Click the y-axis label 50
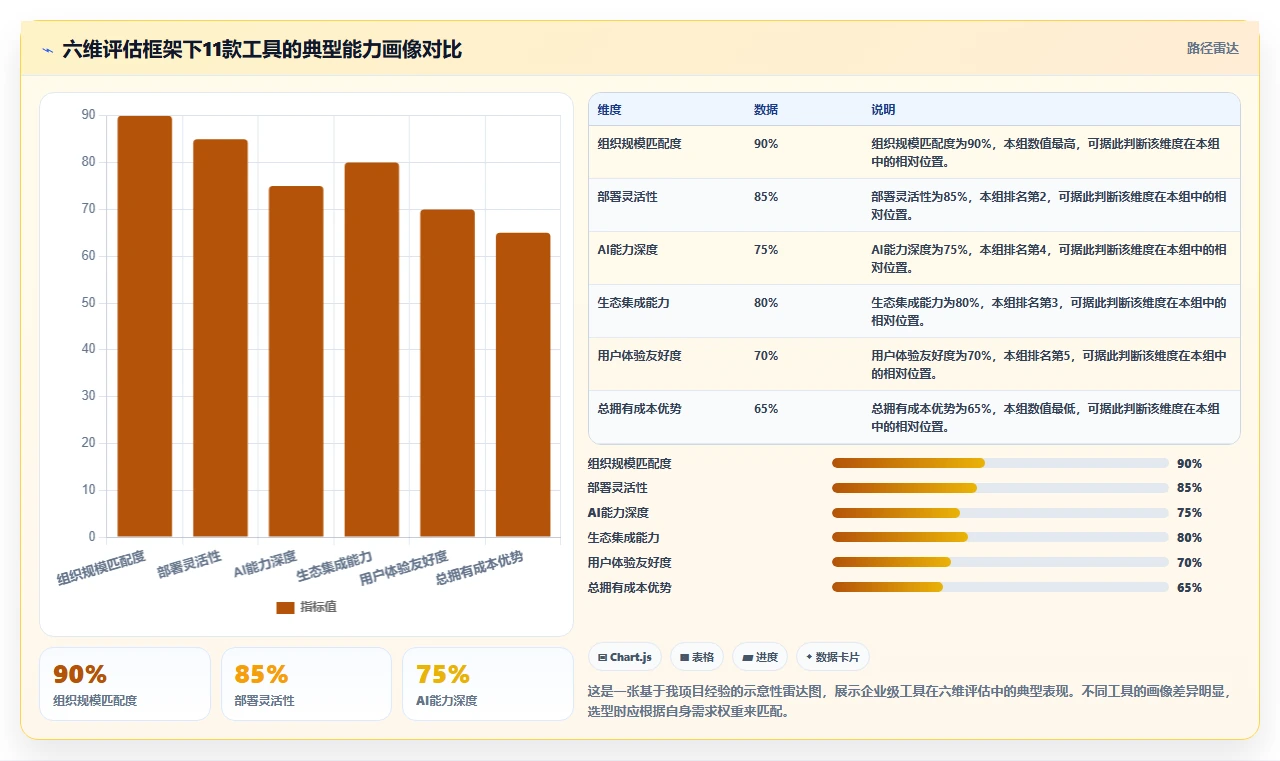Viewport: 1280px width, 761px height. [x=88, y=303]
